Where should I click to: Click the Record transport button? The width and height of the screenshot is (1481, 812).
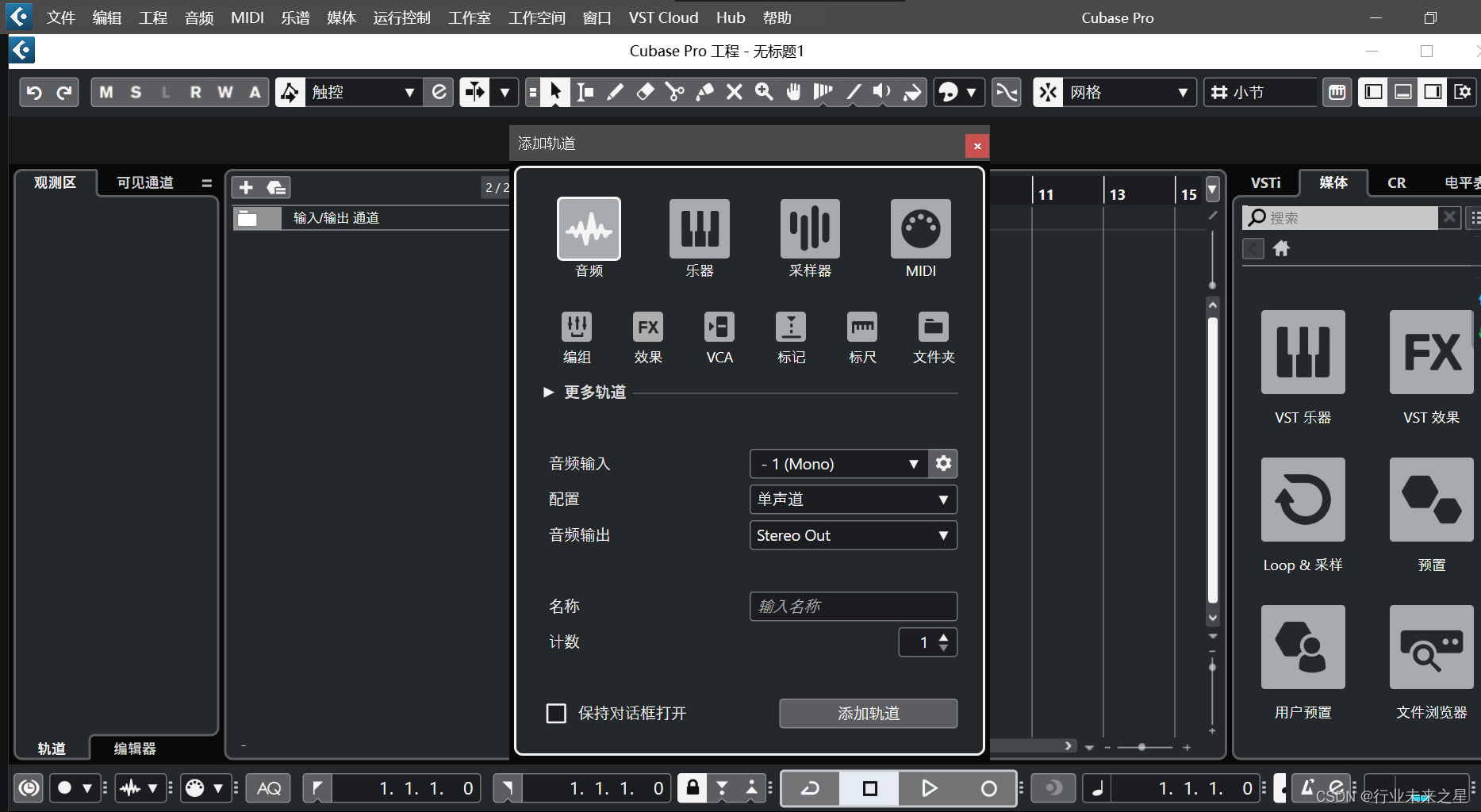pos(988,788)
